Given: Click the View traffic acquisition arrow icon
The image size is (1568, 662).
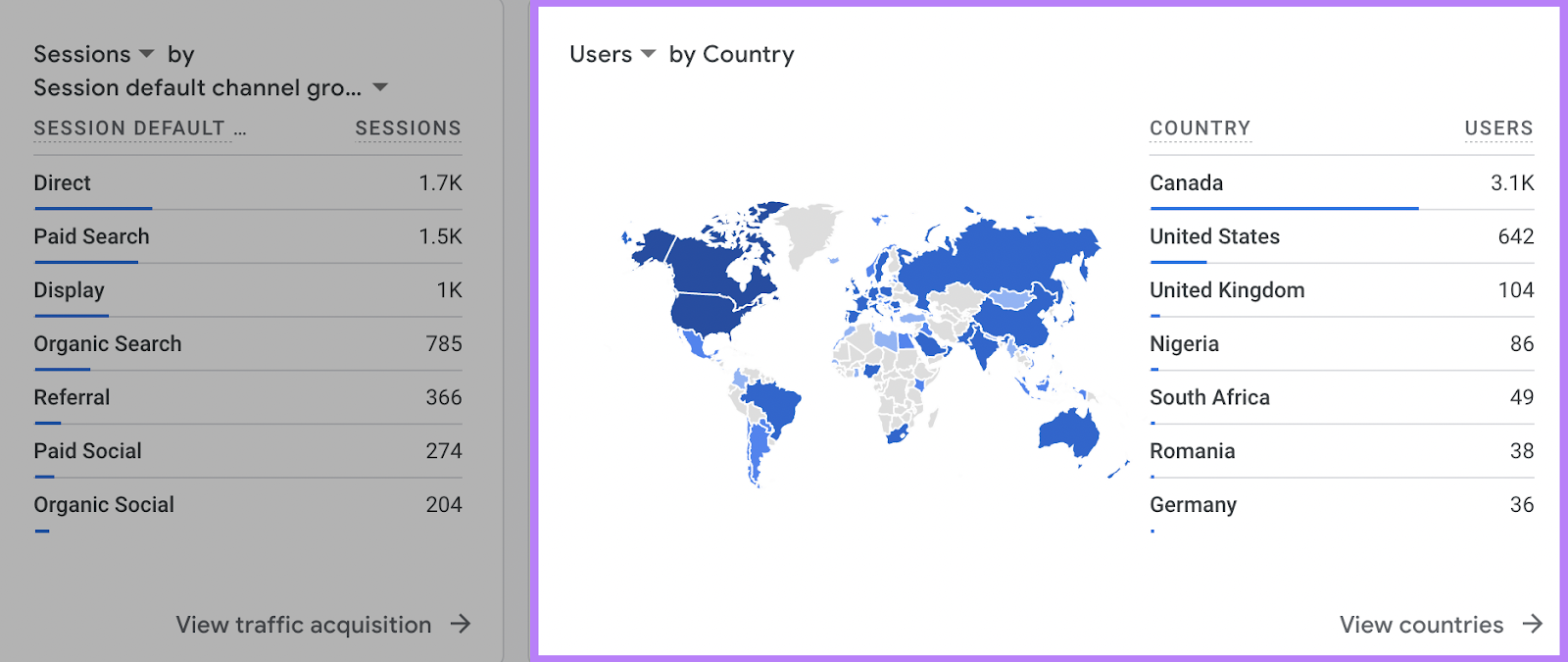Looking at the screenshot, I should tap(461, 624).
